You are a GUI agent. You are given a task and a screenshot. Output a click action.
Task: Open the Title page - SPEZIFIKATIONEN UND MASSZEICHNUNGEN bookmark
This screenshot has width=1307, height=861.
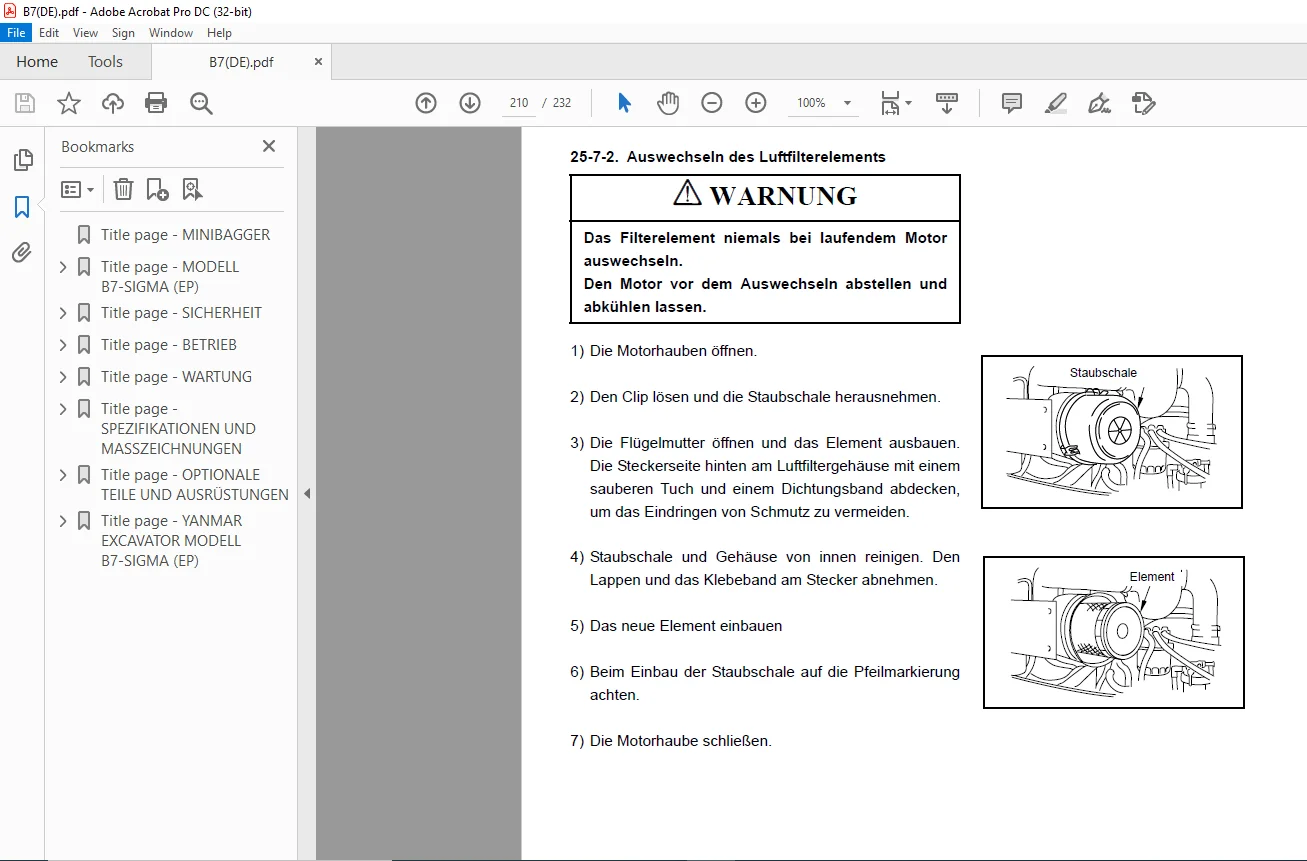[x=178, y=429]
